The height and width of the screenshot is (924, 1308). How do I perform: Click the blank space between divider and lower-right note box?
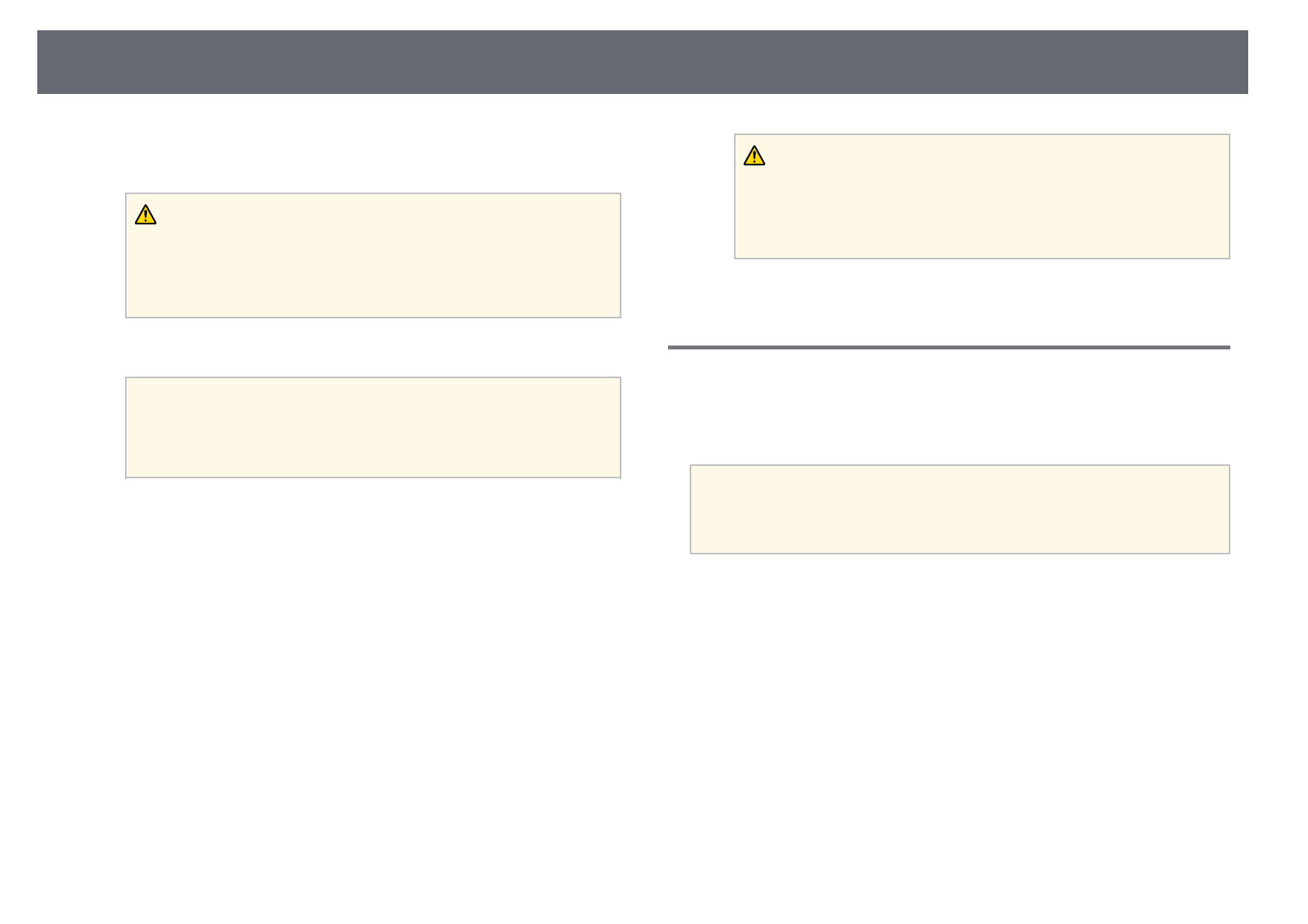[x=948, y=408]
